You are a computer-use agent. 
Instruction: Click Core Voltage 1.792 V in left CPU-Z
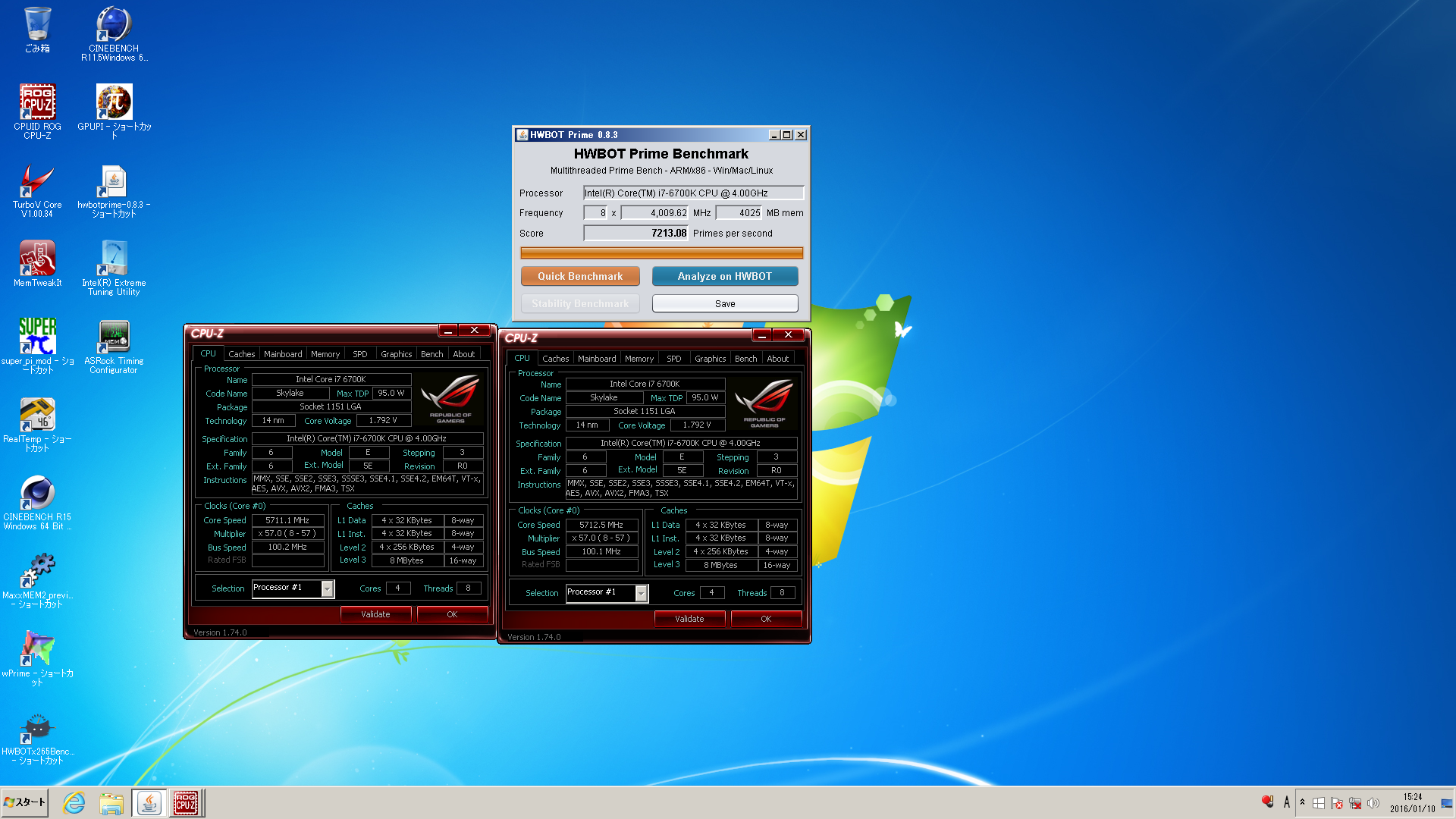coord(383,420)
